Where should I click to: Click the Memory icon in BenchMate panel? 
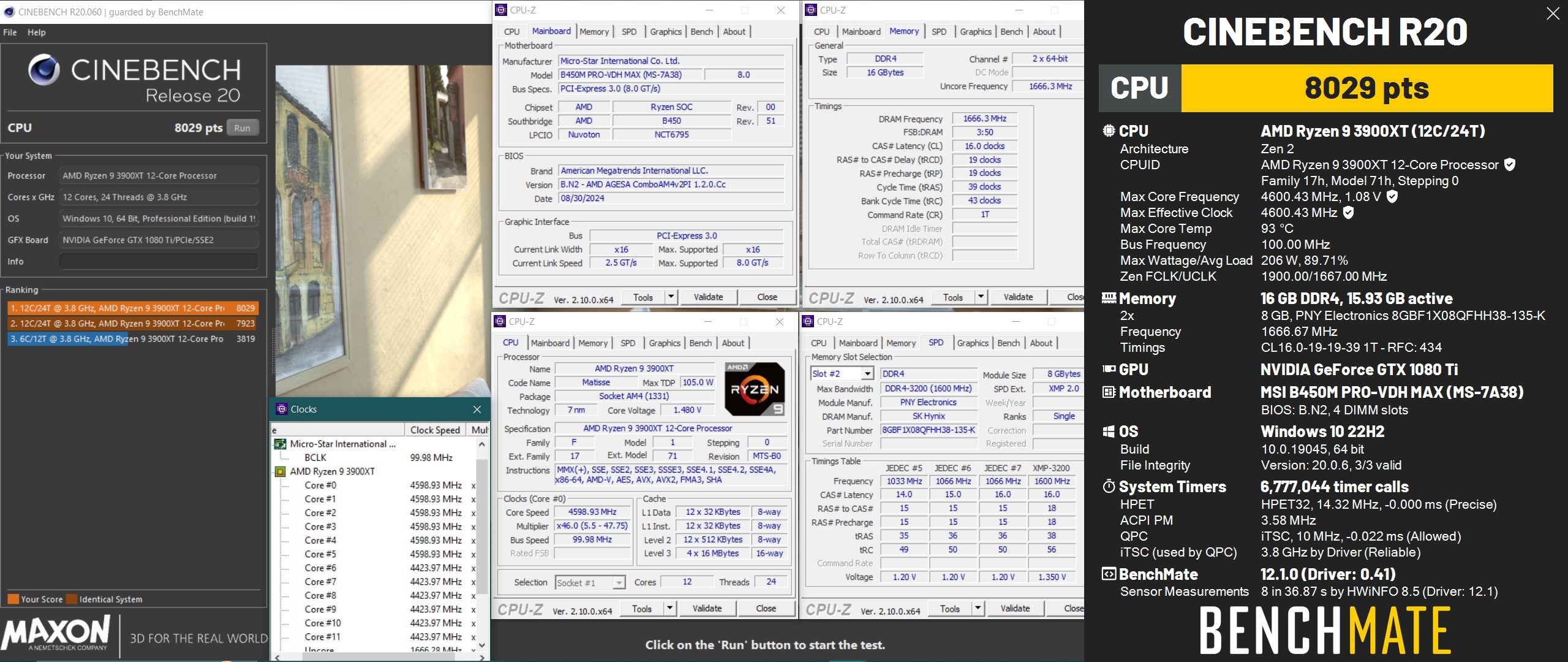pyautogui.click(x=1109, y=298)
